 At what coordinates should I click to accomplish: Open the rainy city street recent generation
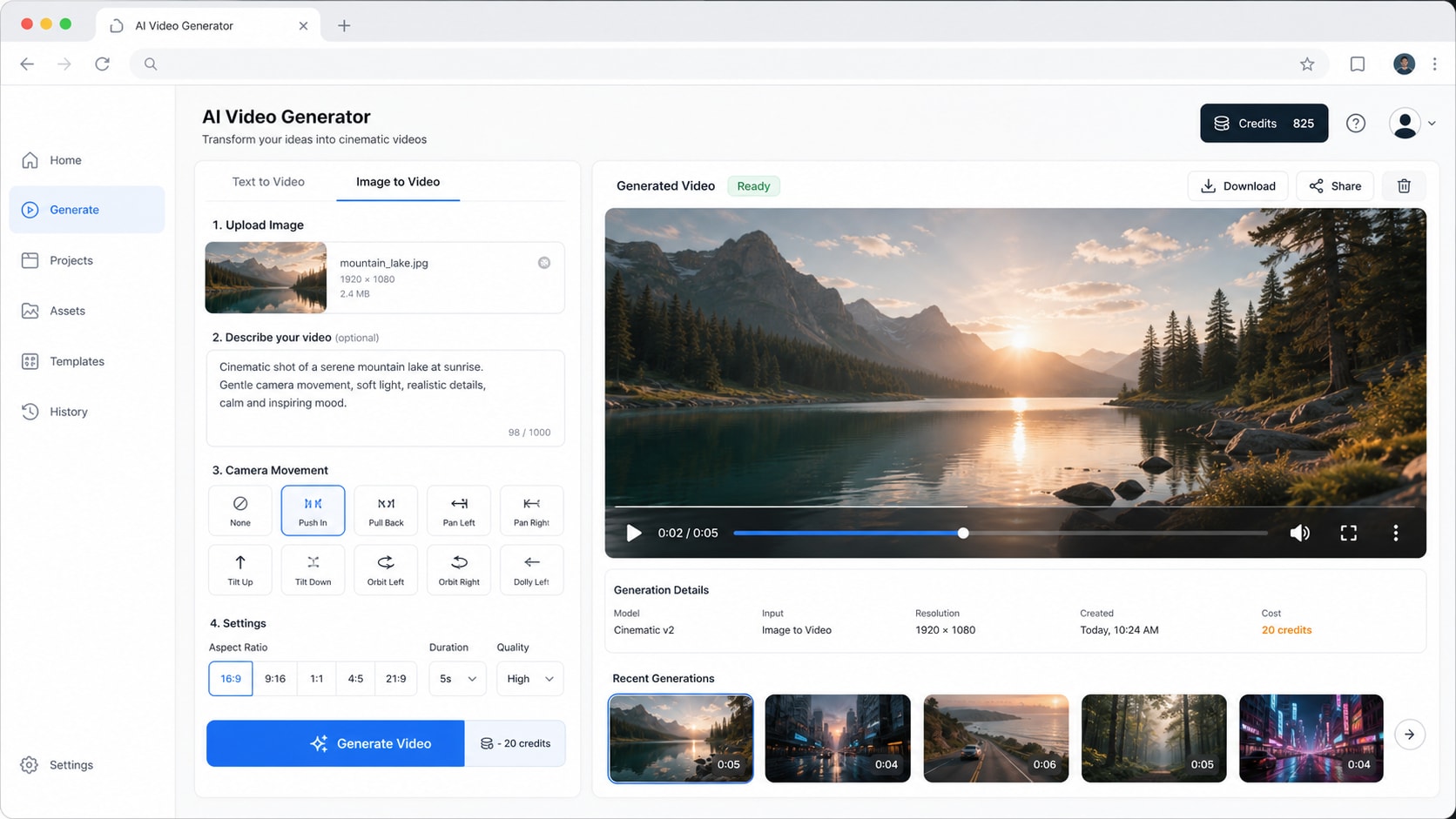pos(838,738)
